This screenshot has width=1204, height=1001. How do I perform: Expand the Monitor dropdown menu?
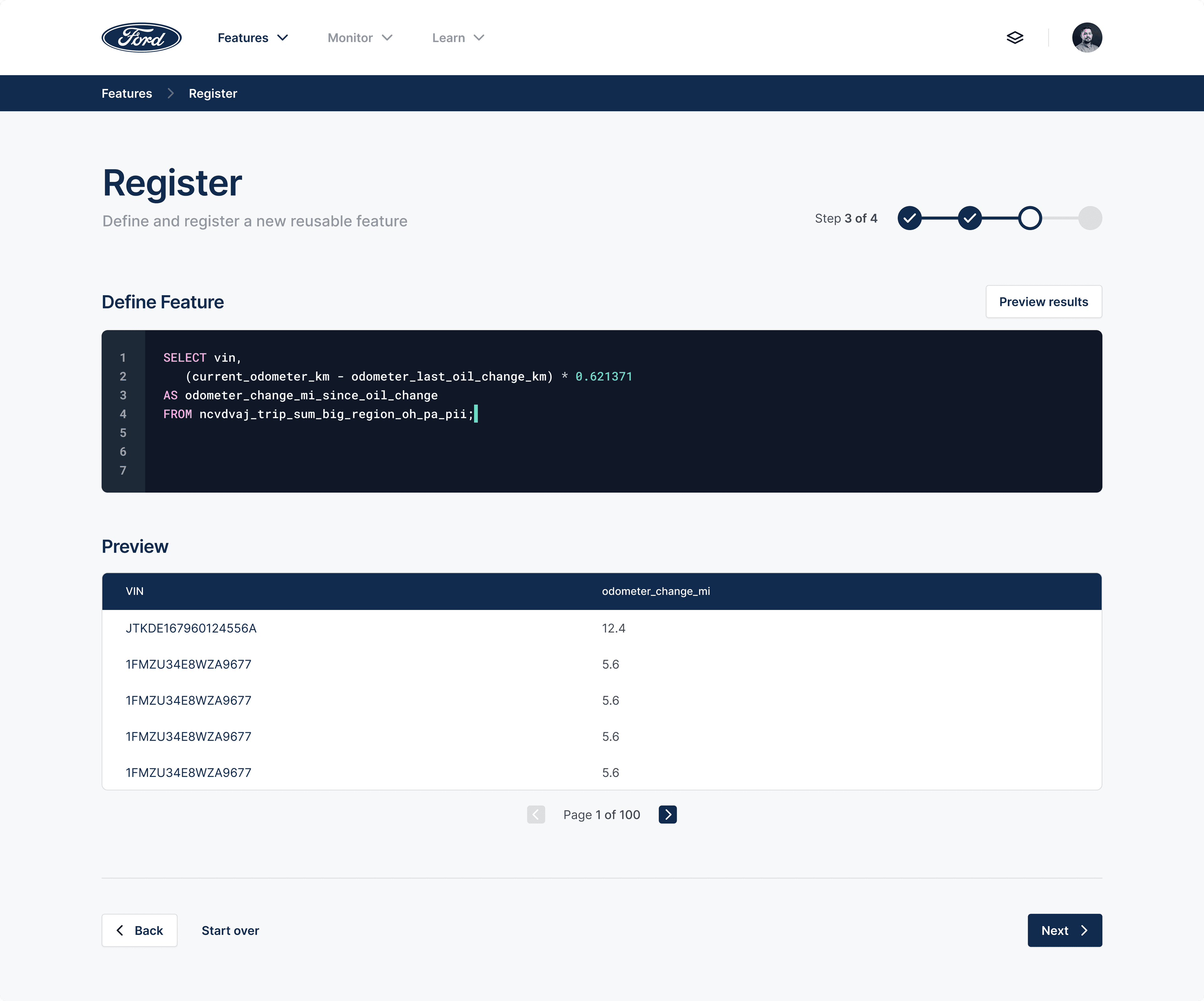pyautogui.click(x=360, y=38)
